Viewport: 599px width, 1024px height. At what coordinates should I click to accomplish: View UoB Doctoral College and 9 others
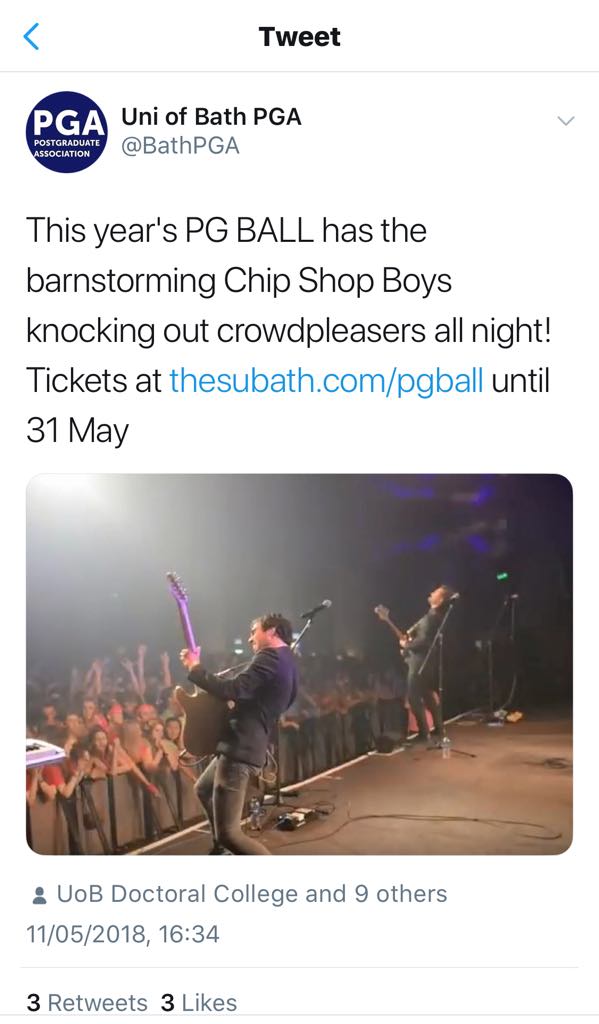coord(252,894)
